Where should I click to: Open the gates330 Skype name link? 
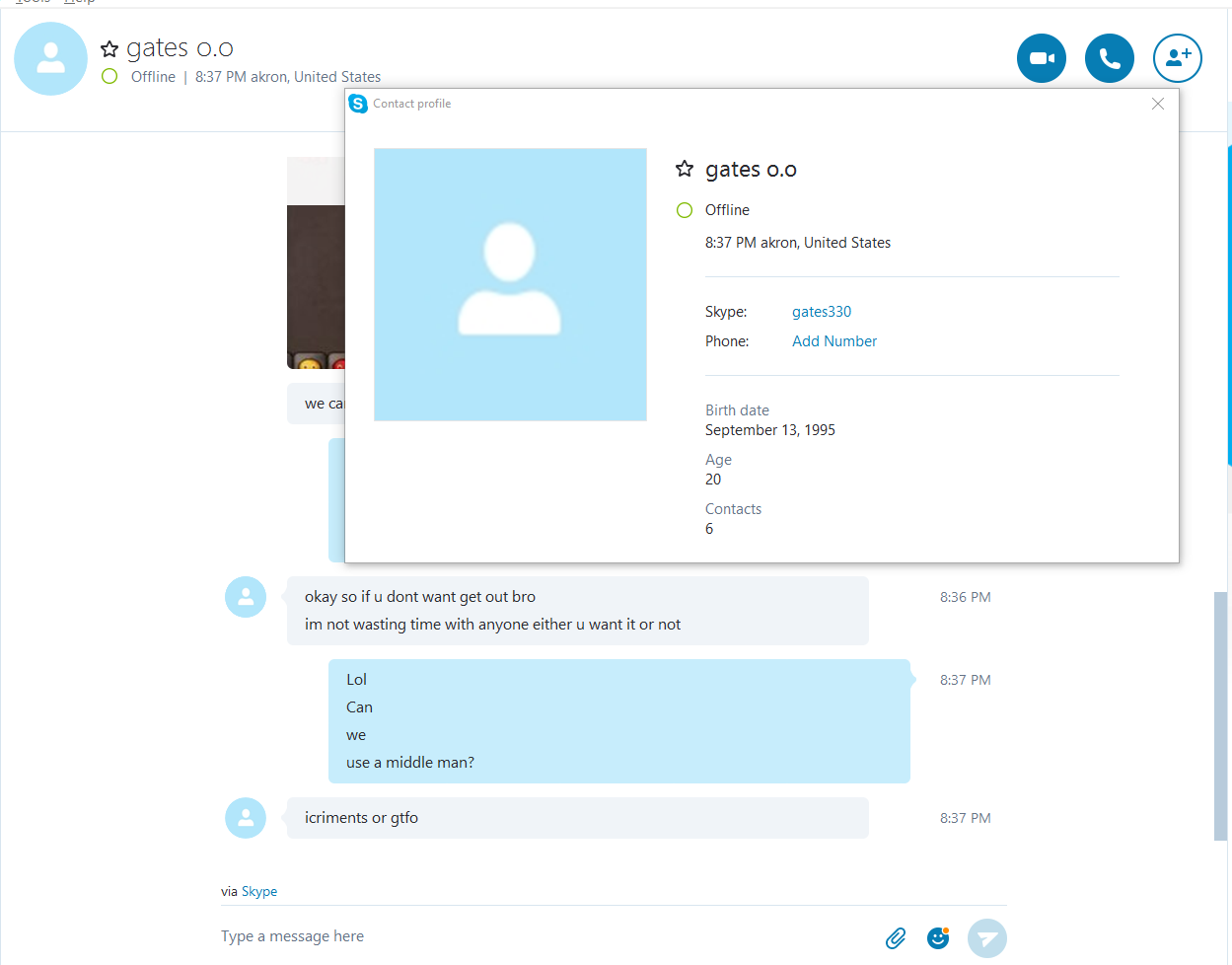822,312
